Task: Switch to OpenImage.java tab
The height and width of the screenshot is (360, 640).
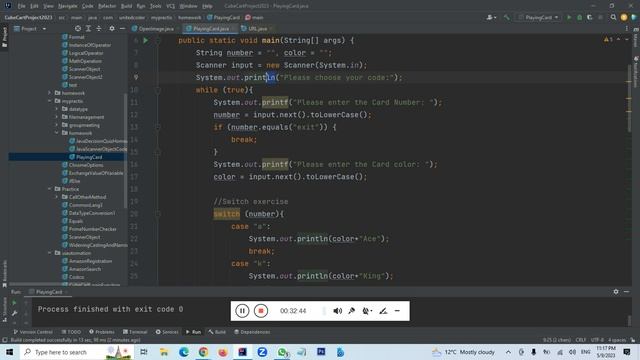Action: 153,29
